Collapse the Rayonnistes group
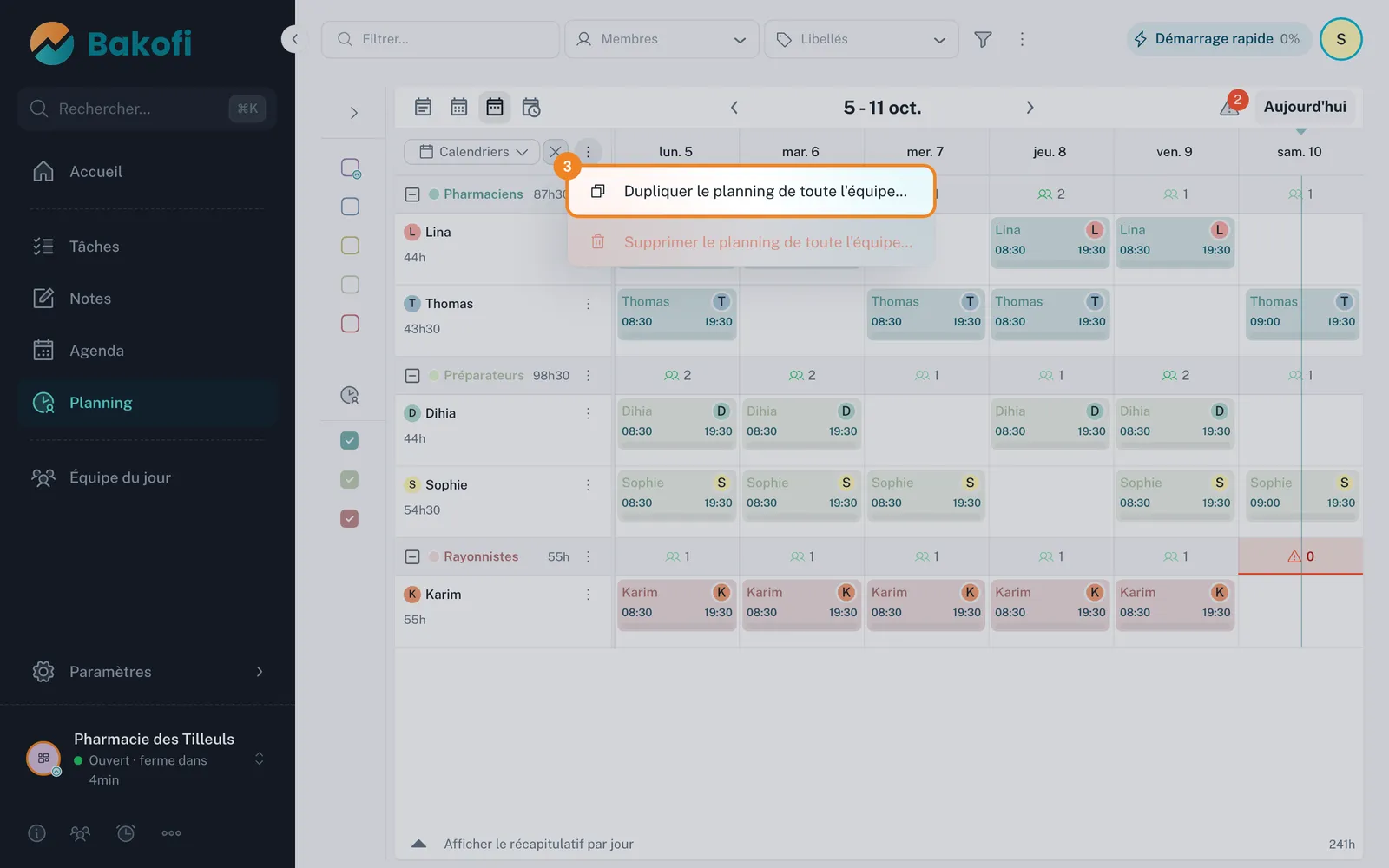 tap(412, 556)
